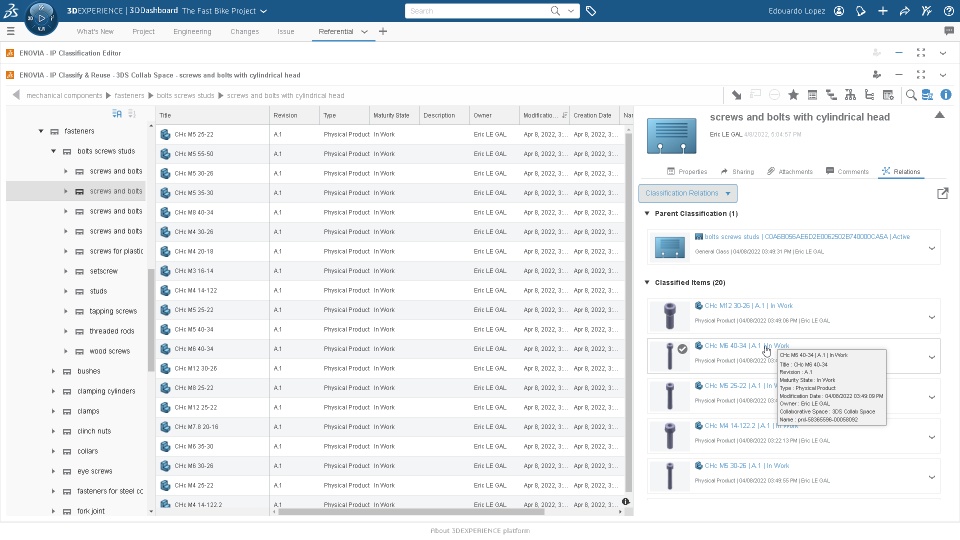Screen dimensions: 960x540
Task: Select the tapping screws tree item
Action: click(x=113, y=311)
